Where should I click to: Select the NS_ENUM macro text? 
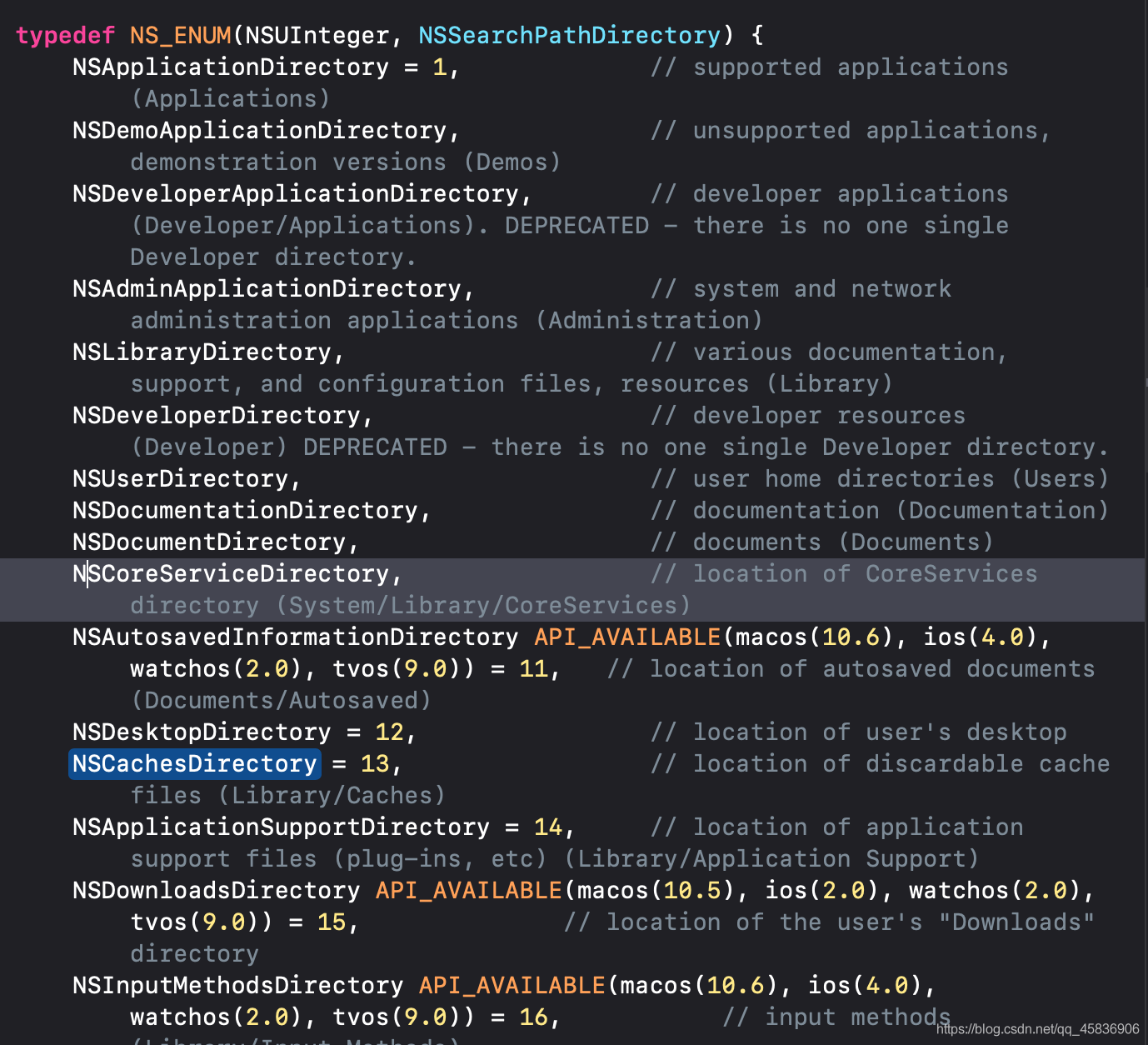pos(181,36)
